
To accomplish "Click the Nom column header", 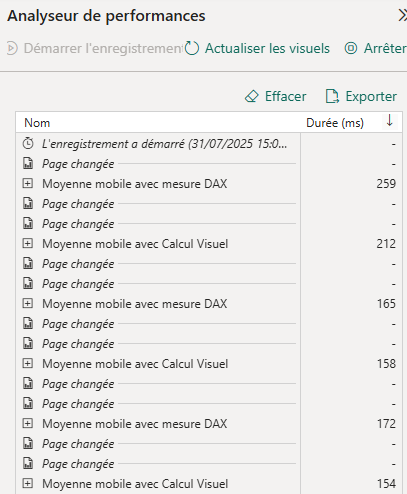I will coord(37,123).
